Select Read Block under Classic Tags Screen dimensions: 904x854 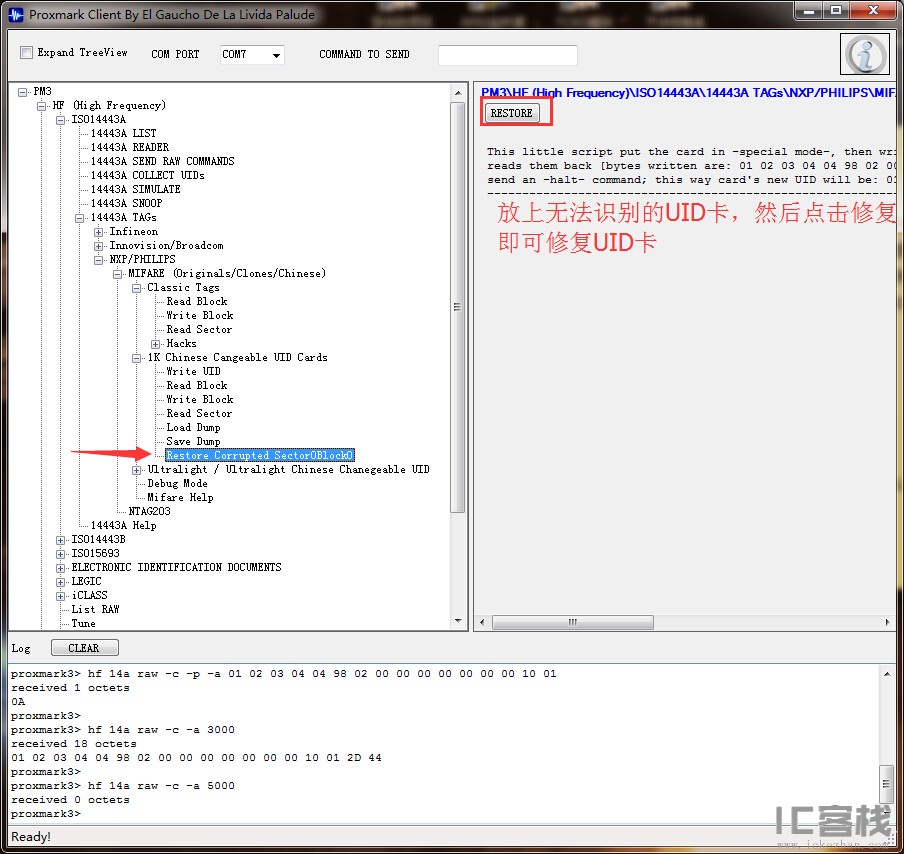pos(197,301)
